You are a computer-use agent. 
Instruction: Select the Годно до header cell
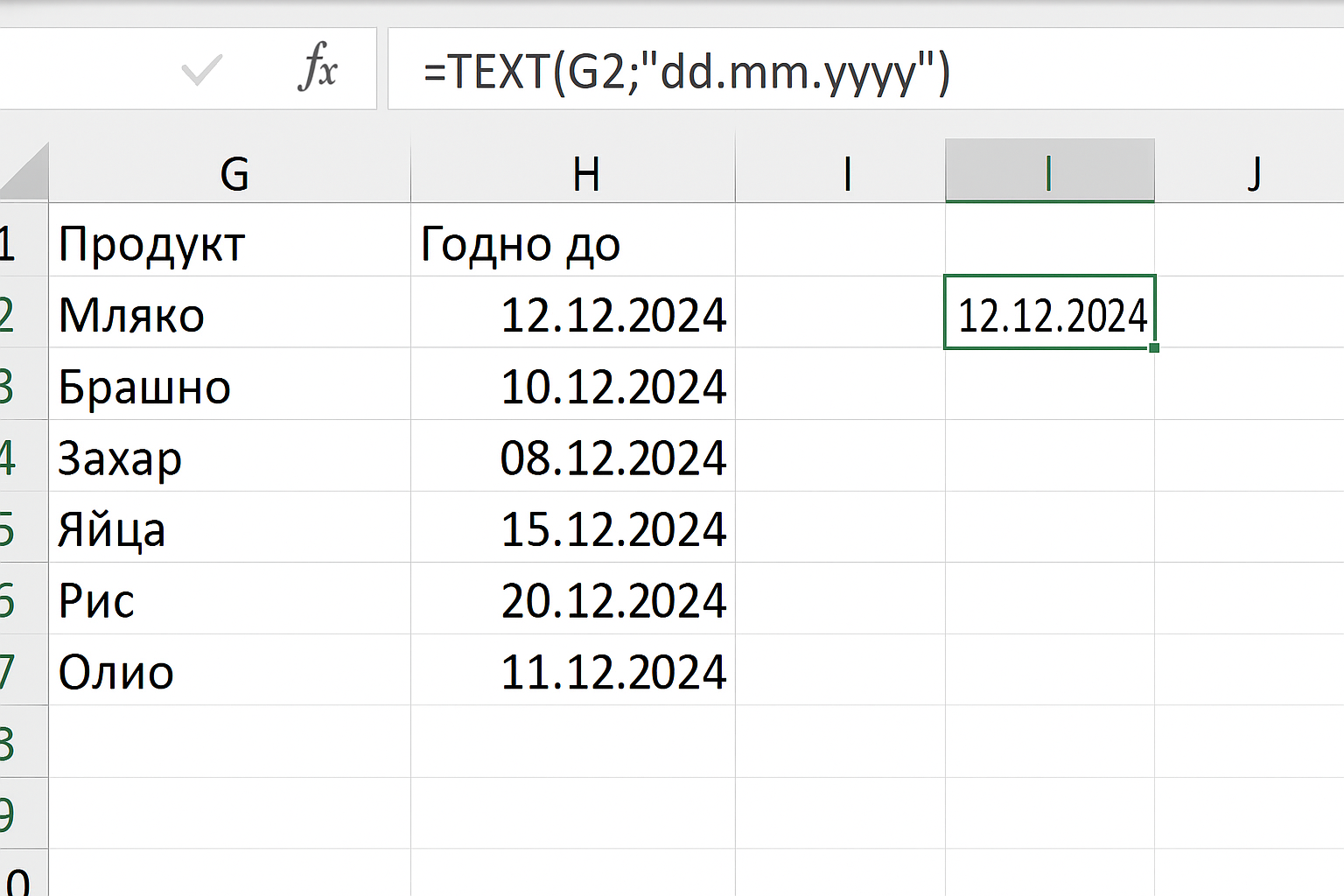(x=573, y=244)
